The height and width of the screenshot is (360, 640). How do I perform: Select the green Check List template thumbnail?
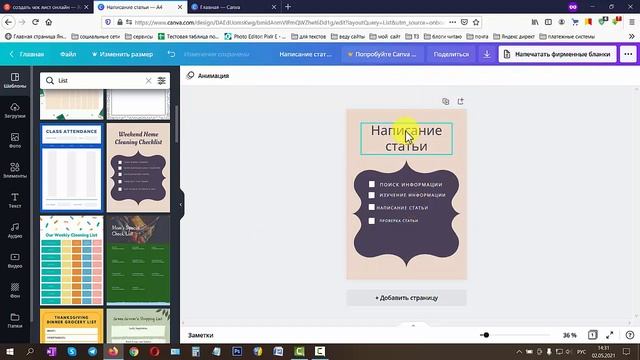click(138, 260)
